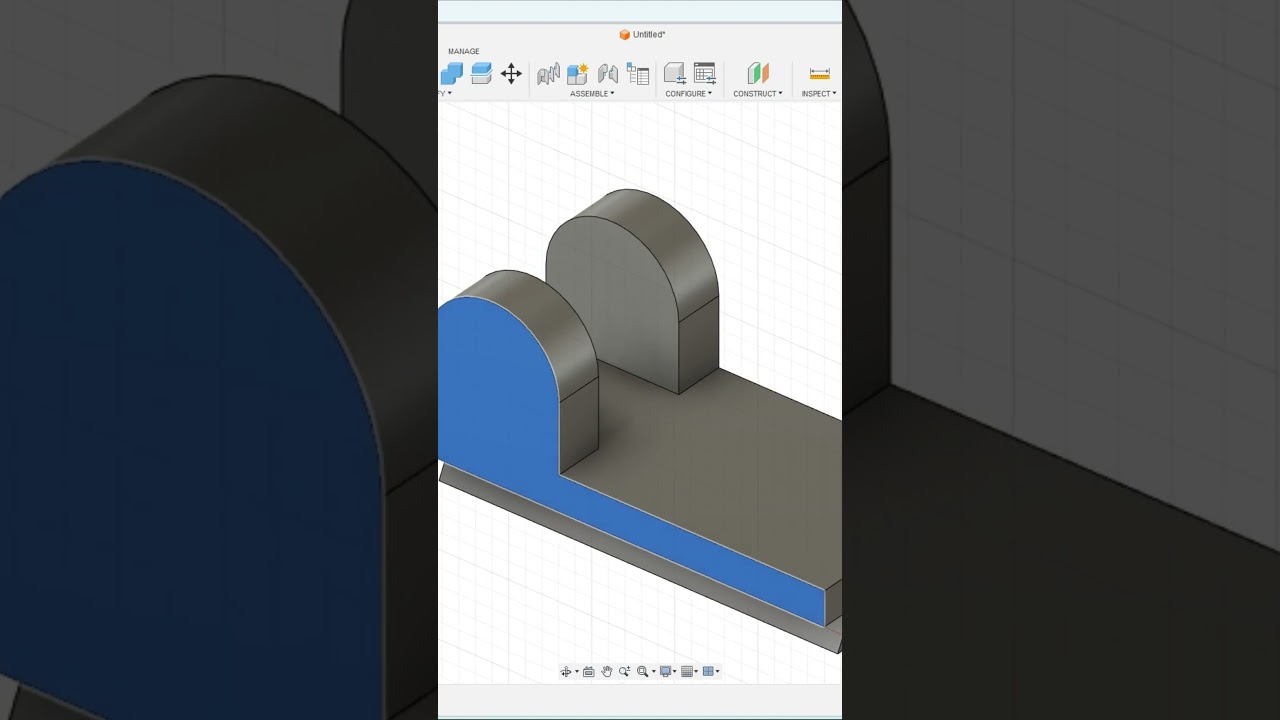
Task: Click the Zoom Window fit icon
Action: pos(644,672)
